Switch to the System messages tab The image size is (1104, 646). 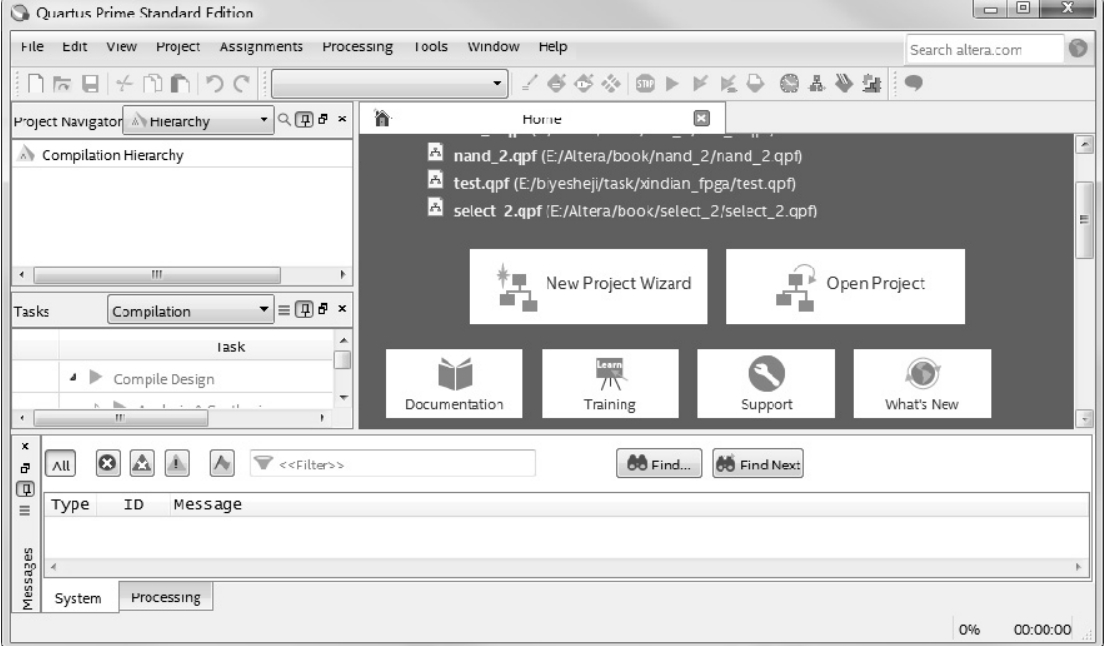click(x=78, y=598)
